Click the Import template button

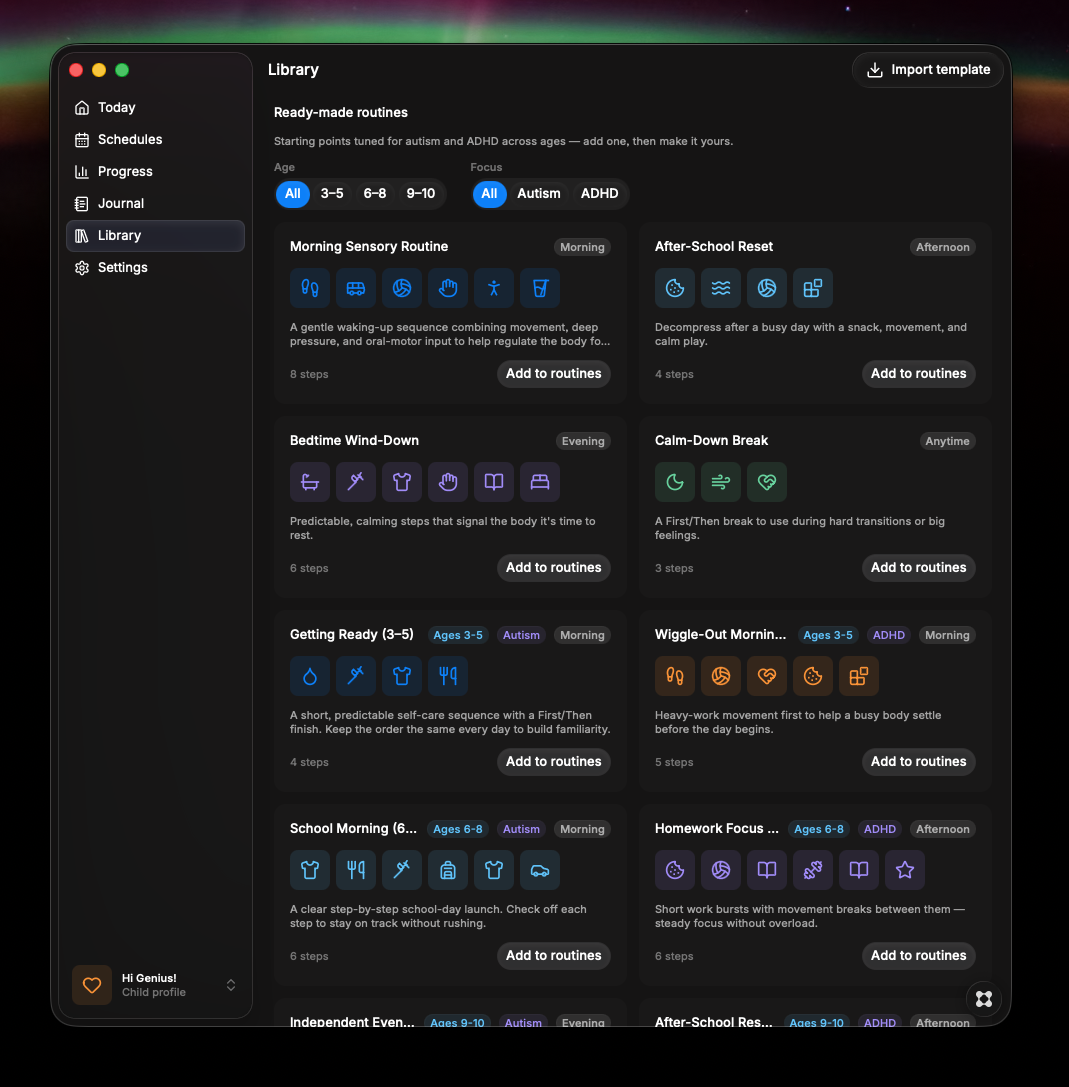[x=928, y=69]
